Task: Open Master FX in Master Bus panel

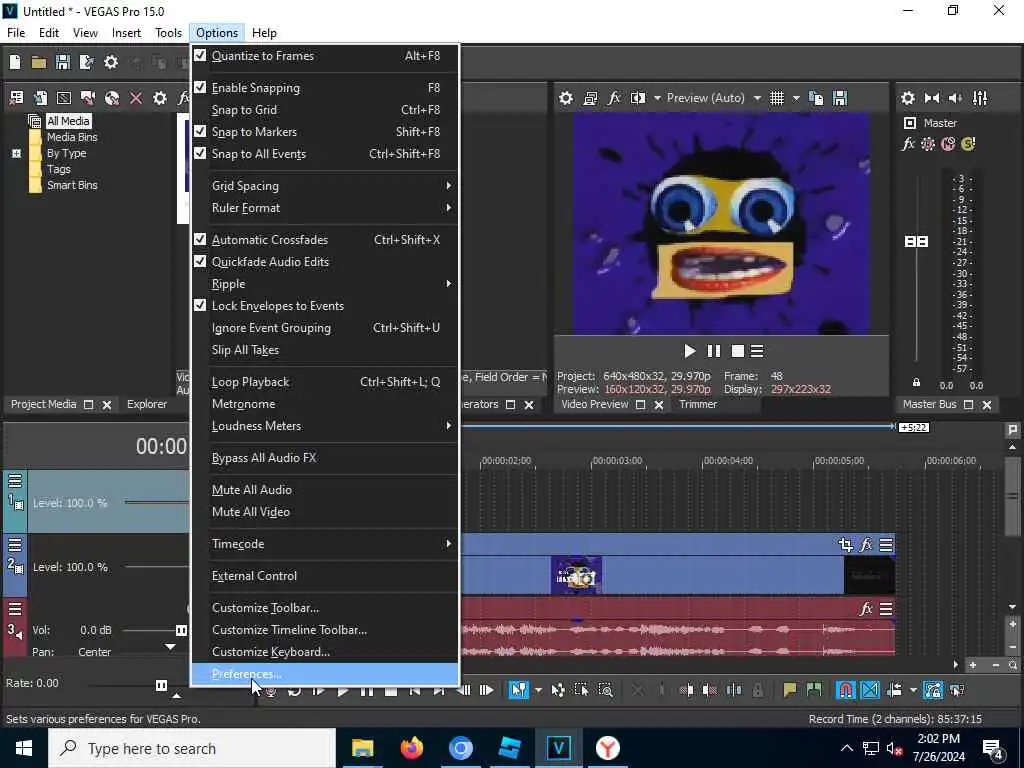Action: pos(908,144)
